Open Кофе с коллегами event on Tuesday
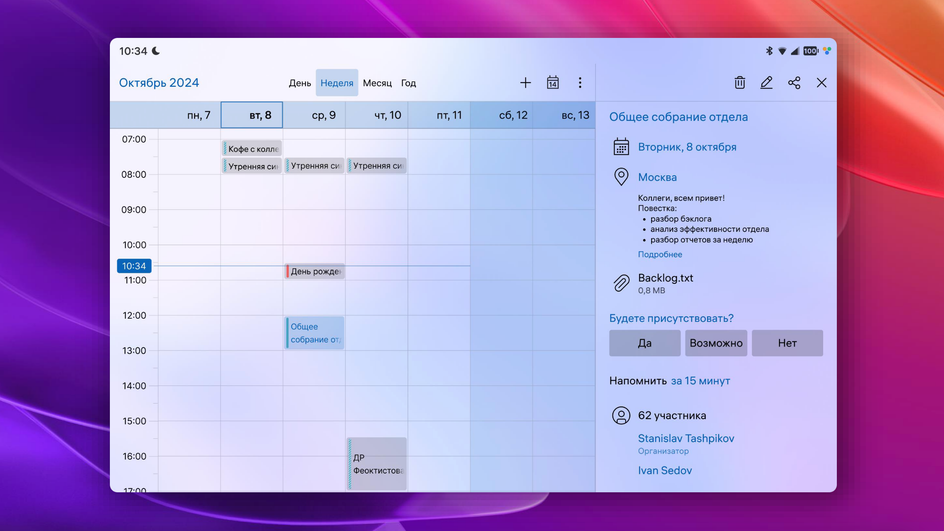This screenshot has width=944, height=531. (x=252, y=148)
